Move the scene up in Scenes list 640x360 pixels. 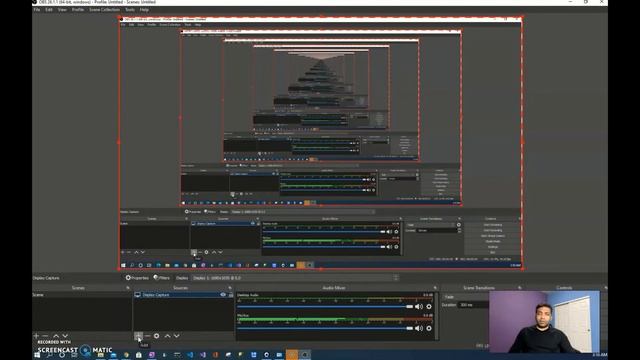56,336
